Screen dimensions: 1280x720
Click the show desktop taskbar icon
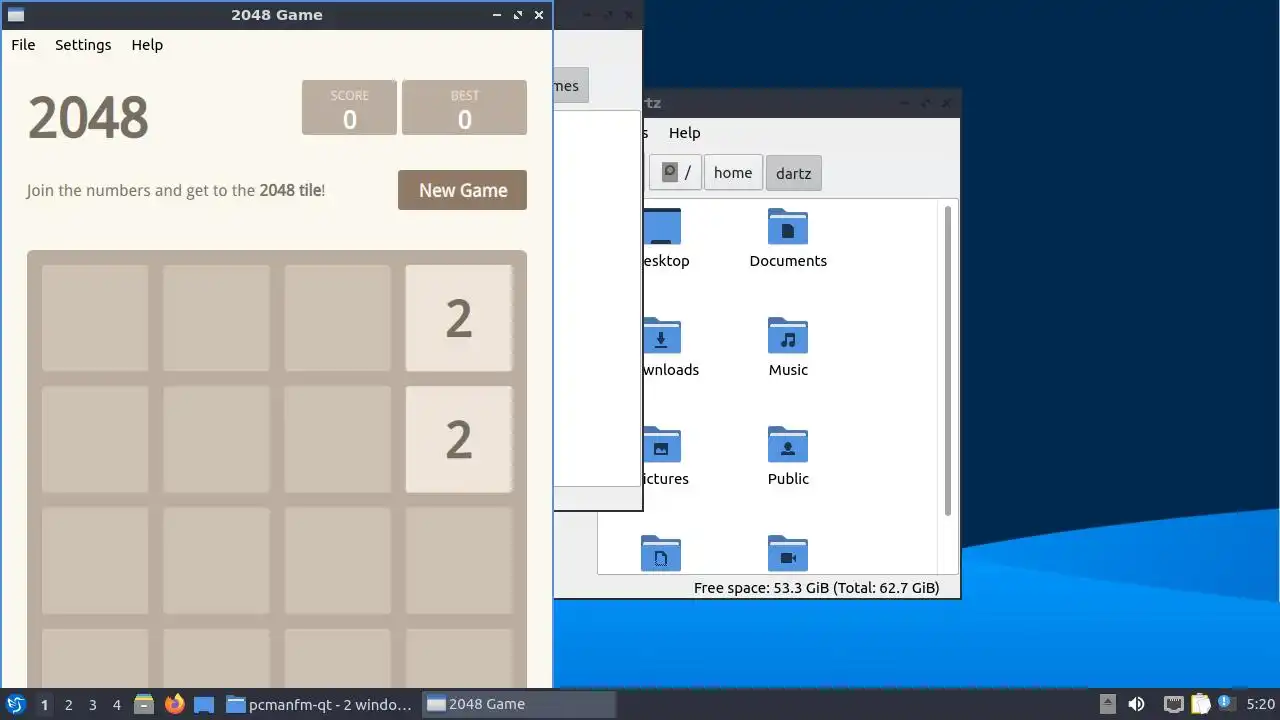[204, 704]
